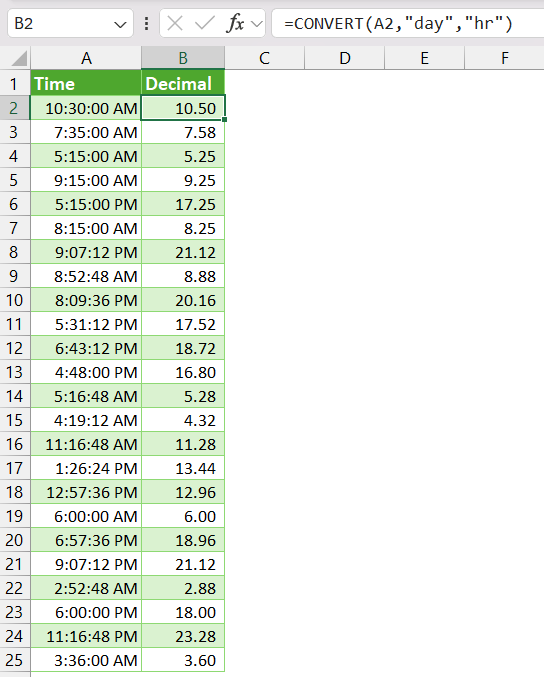Open the formula bar options dots
This screenshot has height=677, width=544.
[147, 23]
